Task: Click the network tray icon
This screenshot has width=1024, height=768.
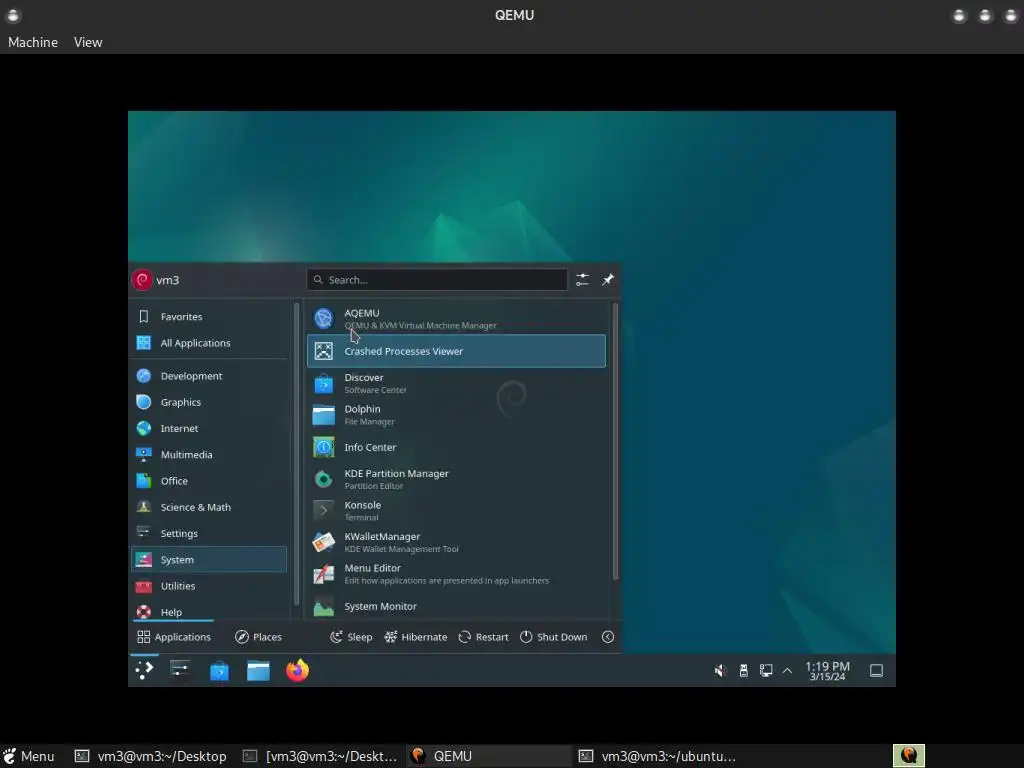Action: [766, 671]
